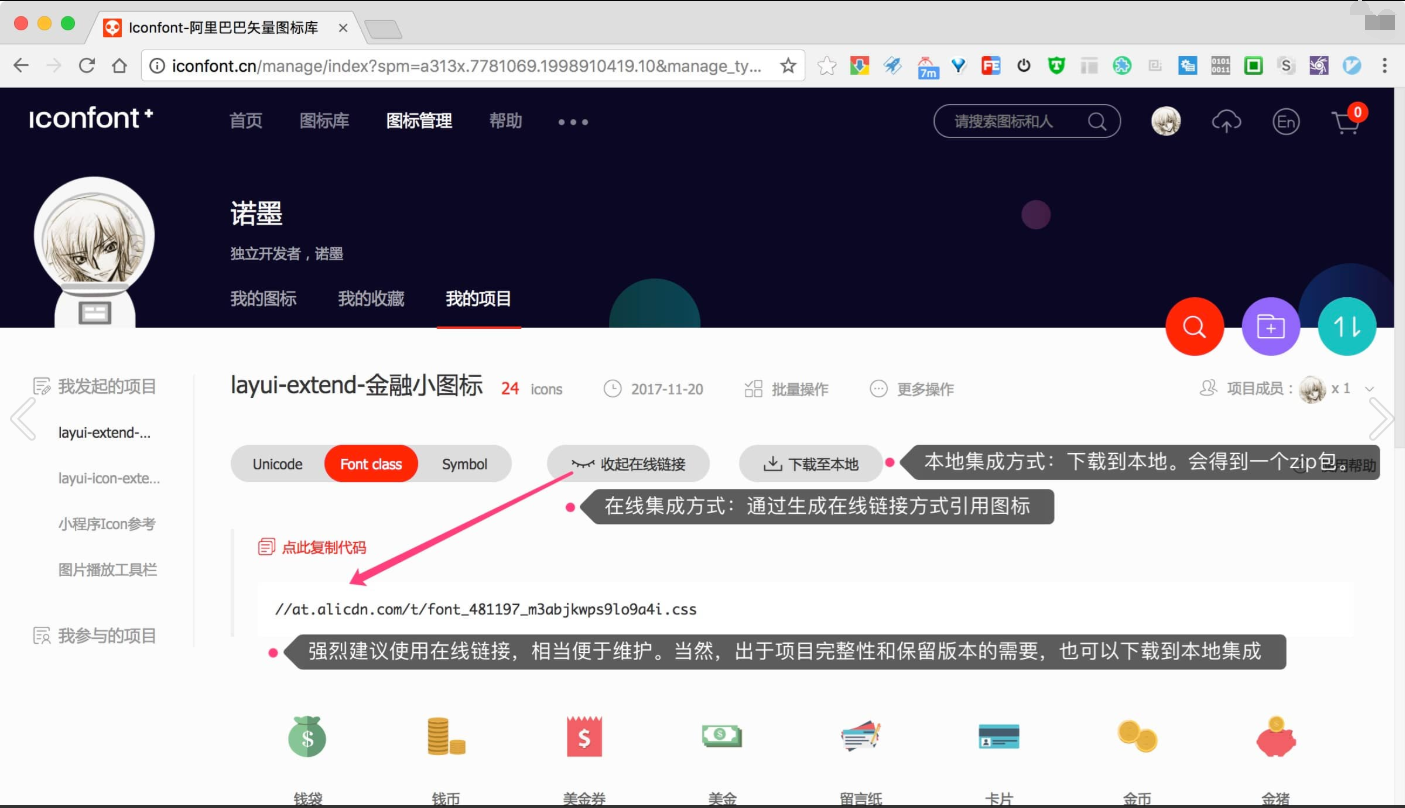Select the red search icon at right
Screen dimensions: 1405x808
tap(1194, 326)
